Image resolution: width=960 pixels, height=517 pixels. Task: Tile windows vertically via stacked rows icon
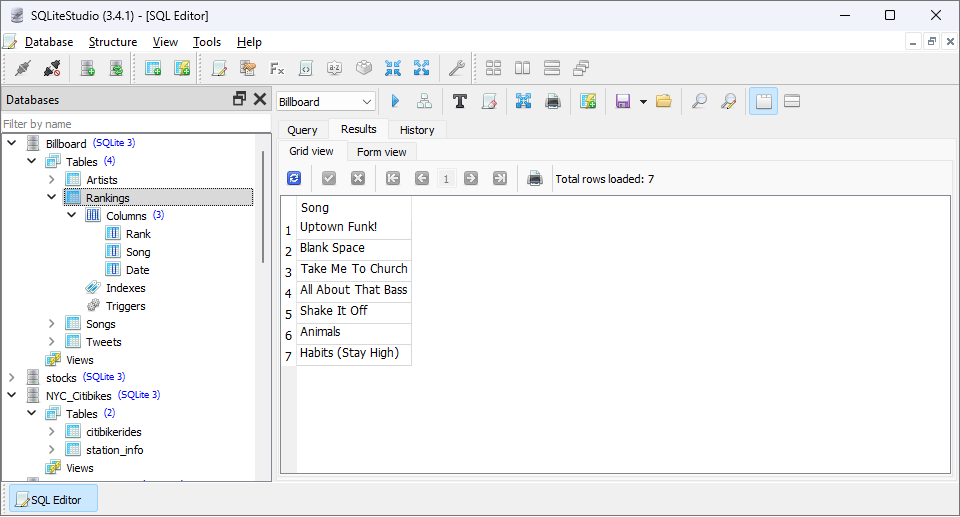(552, 68)
